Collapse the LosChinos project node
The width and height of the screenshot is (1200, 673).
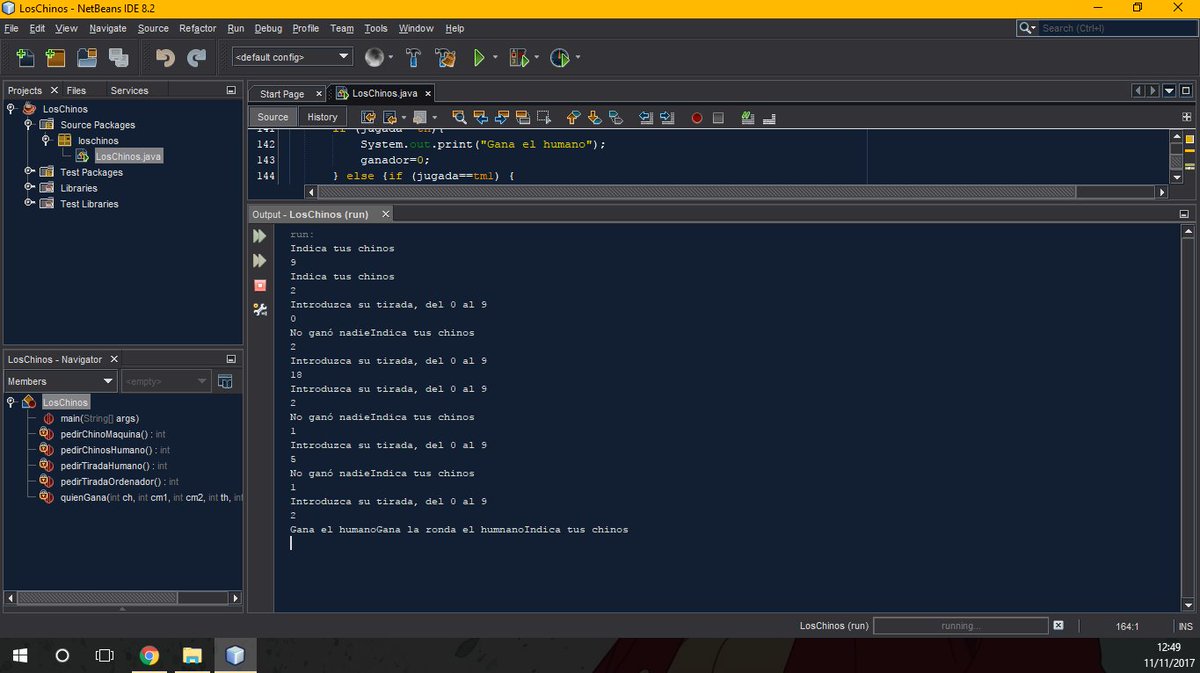(x=11, y=108)
